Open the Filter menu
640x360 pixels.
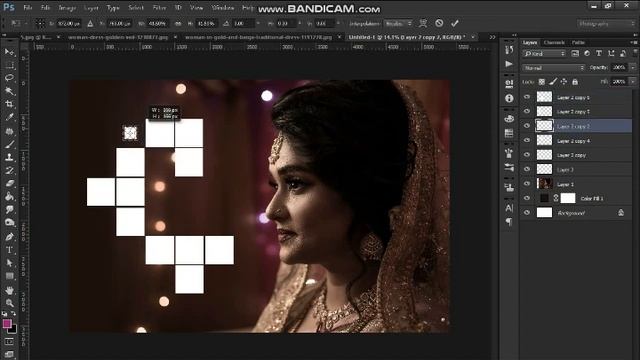point(159,8)
